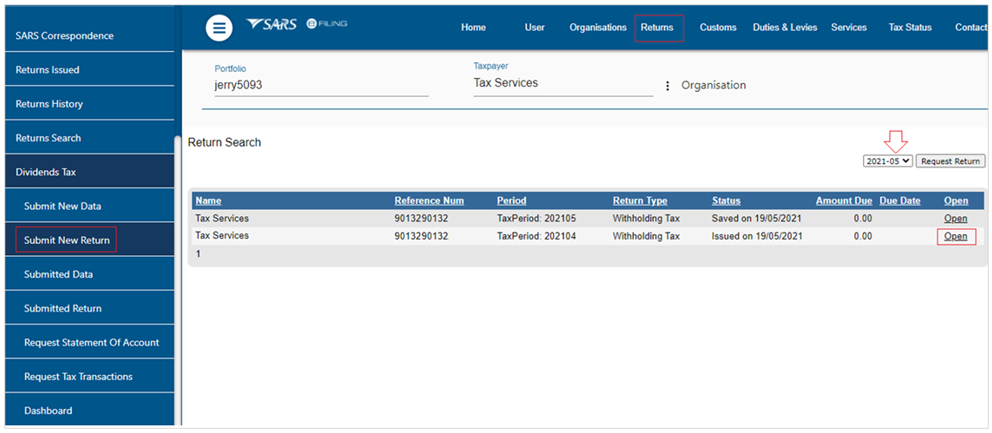Go to Returns History in sidebar
Viewport: 992px width, 433px height.
tap(90, 104)
